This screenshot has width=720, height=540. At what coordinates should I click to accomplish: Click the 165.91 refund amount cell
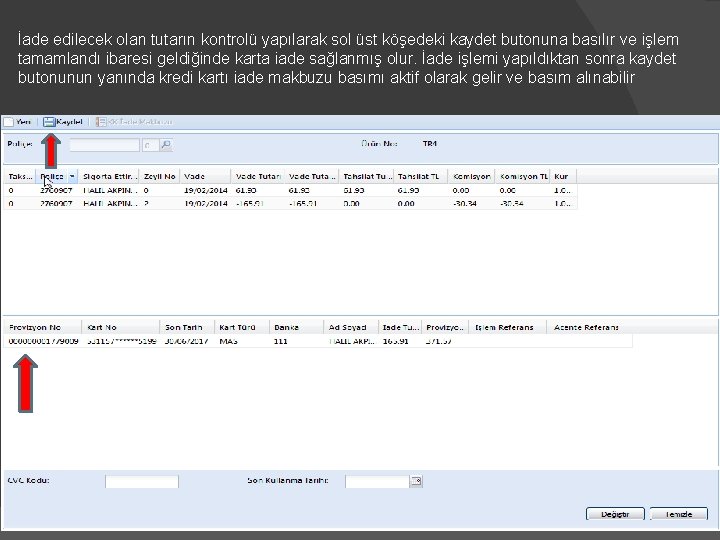point(396,341)
